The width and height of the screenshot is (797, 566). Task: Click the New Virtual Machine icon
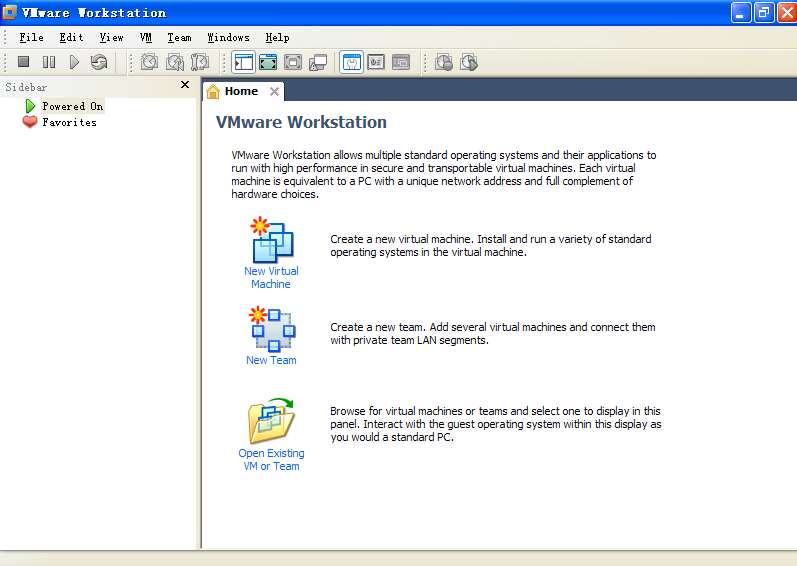coord(272,240)
